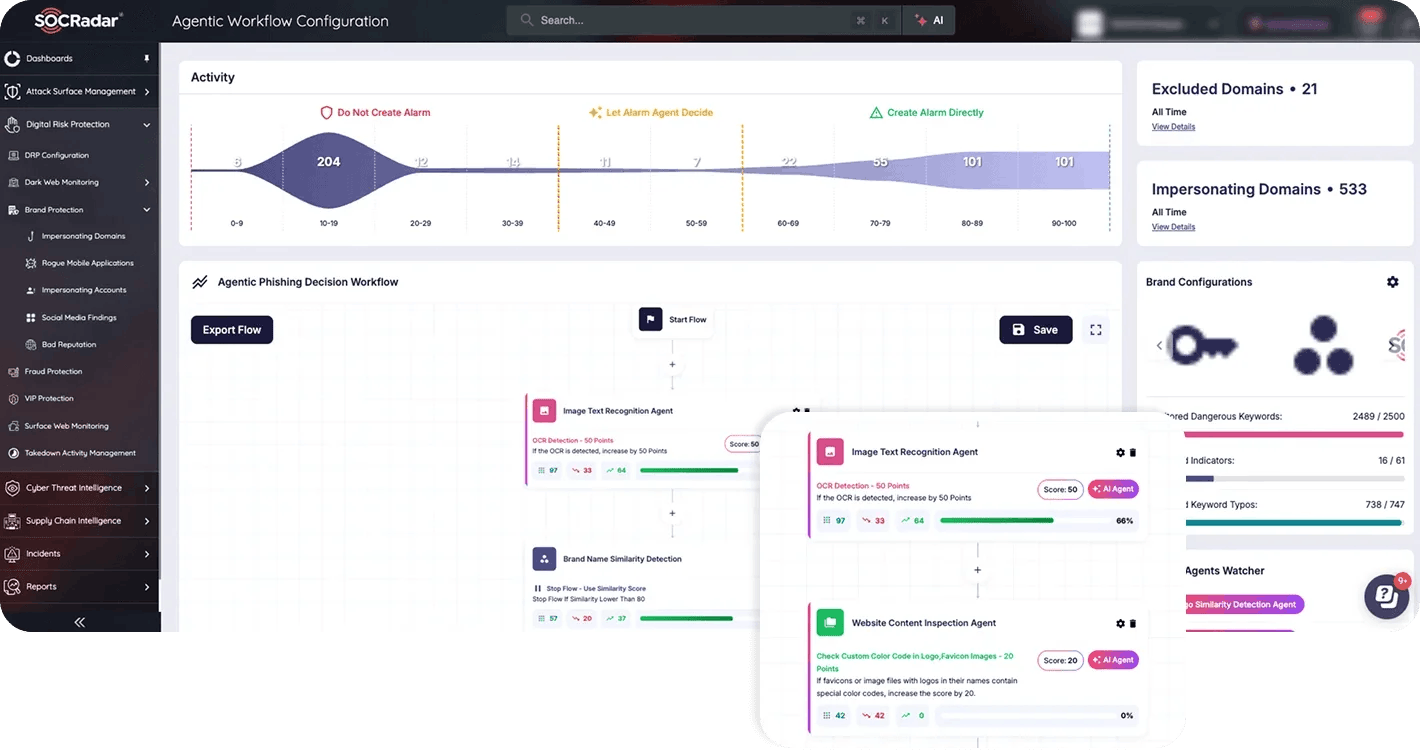Enter fullscreen mode next to Save button
The width and height of the screenshot is (1420, 752).
[x=1095, y=329]
